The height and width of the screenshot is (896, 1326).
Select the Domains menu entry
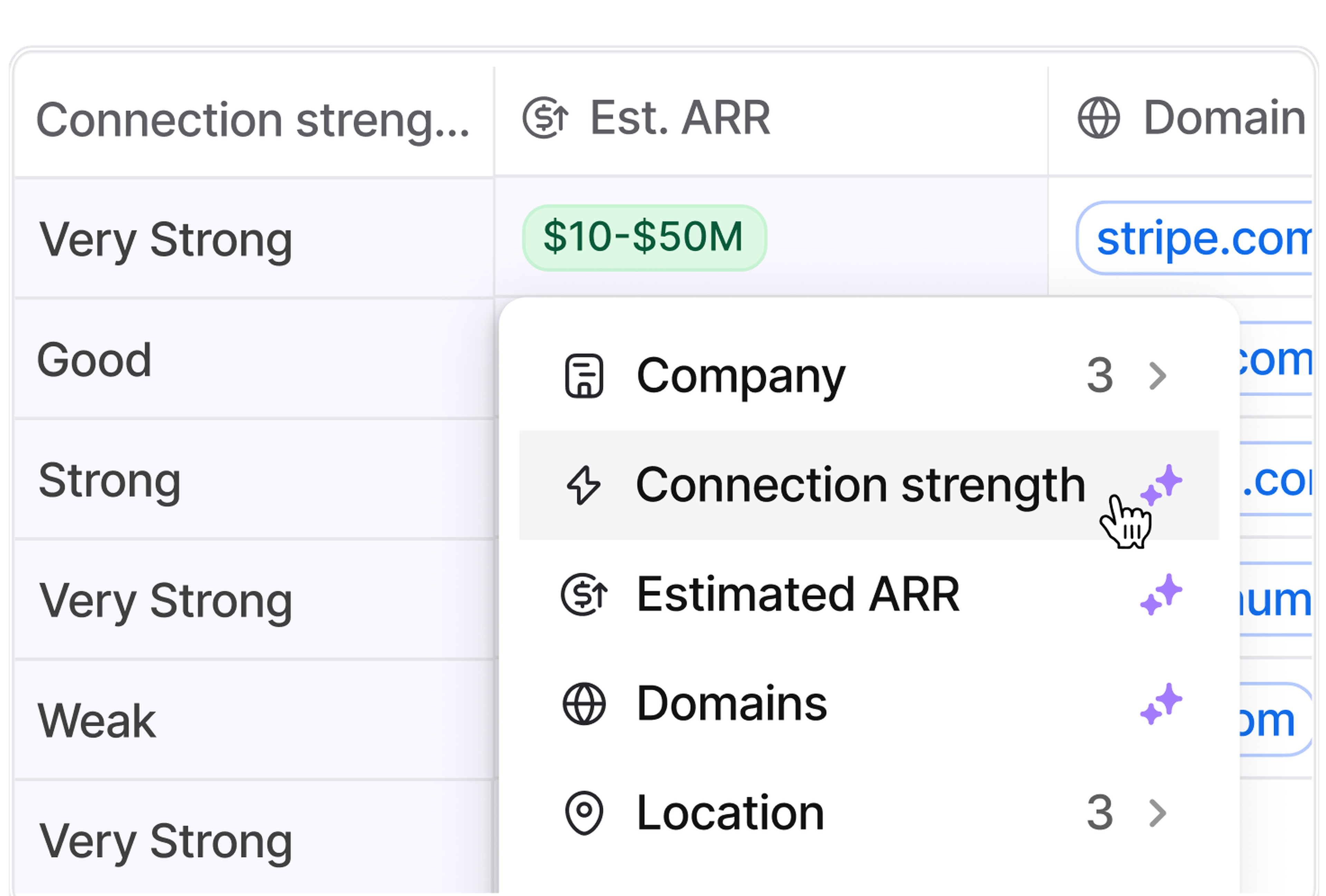pos(731,704)
